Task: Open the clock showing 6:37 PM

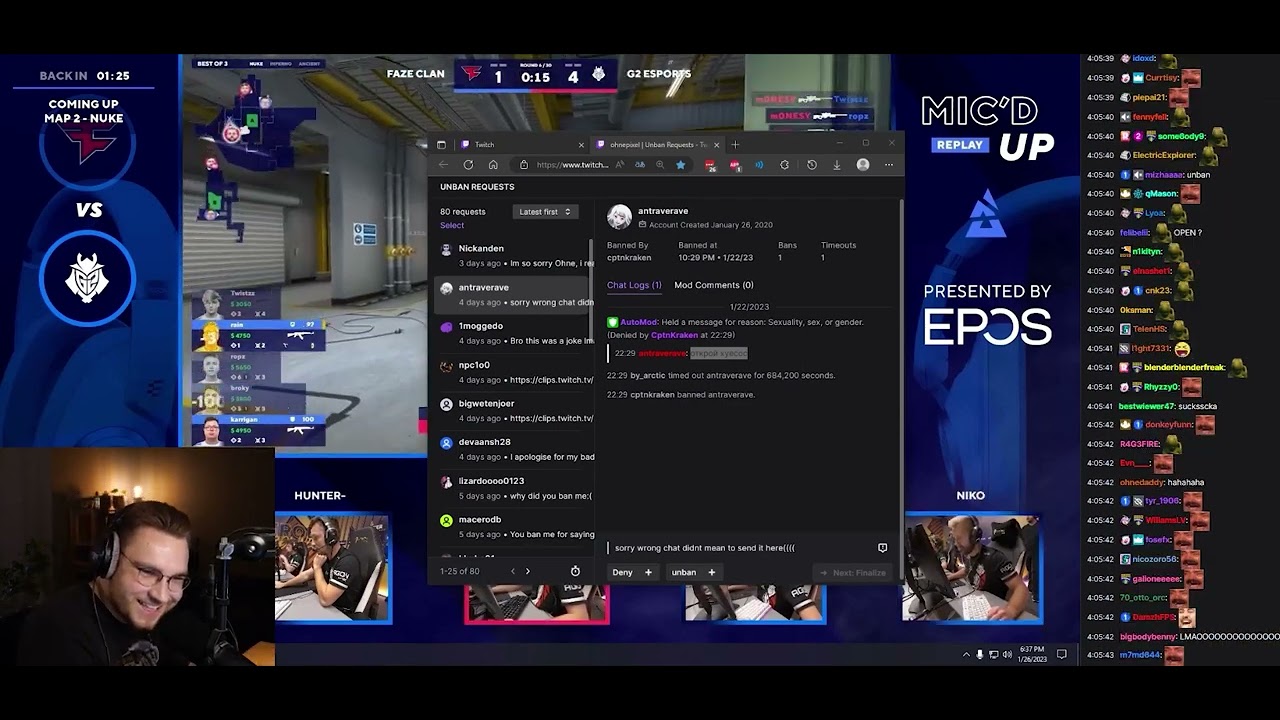Action: click(1032, 654)
